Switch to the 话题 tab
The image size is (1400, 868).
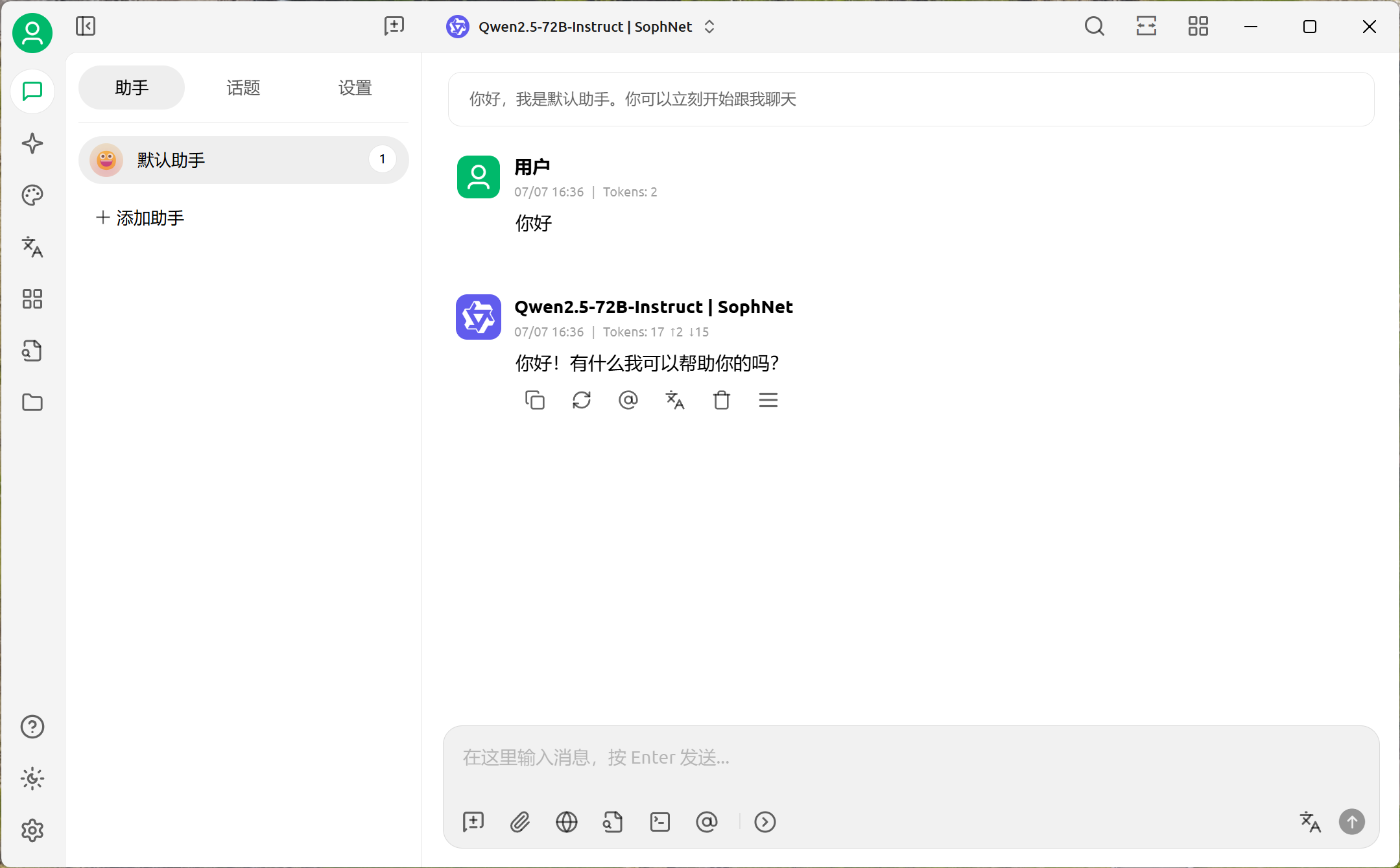pos(243,88)
